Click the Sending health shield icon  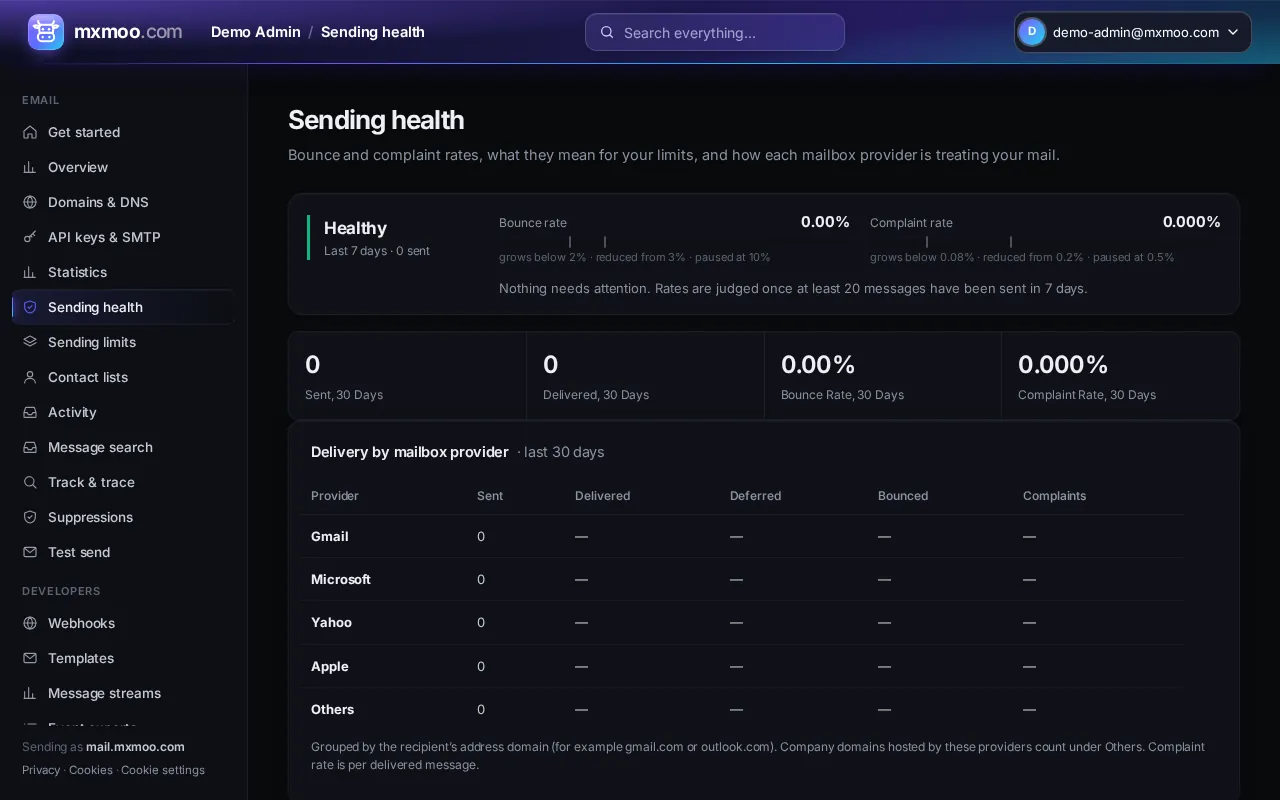tap(30, 307)
